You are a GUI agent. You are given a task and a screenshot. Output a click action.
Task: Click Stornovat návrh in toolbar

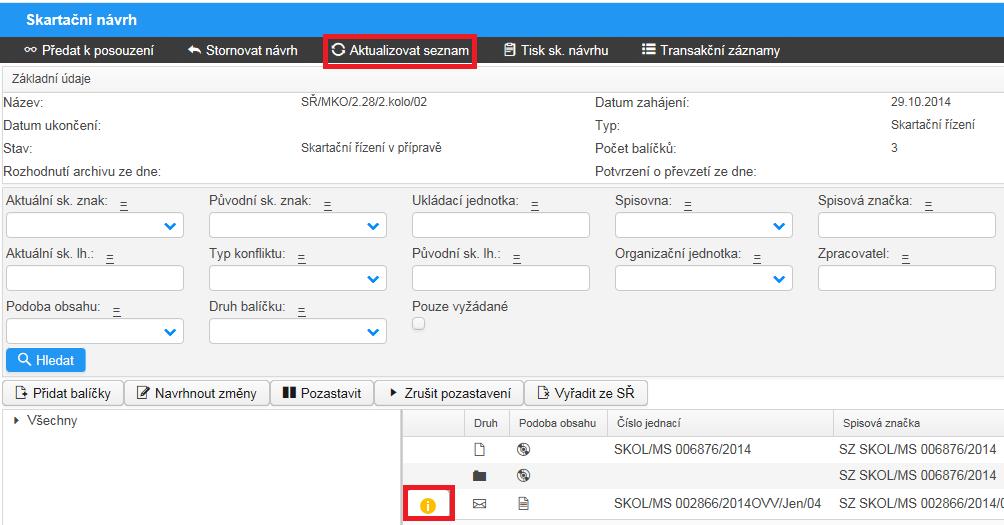[243, 51]
